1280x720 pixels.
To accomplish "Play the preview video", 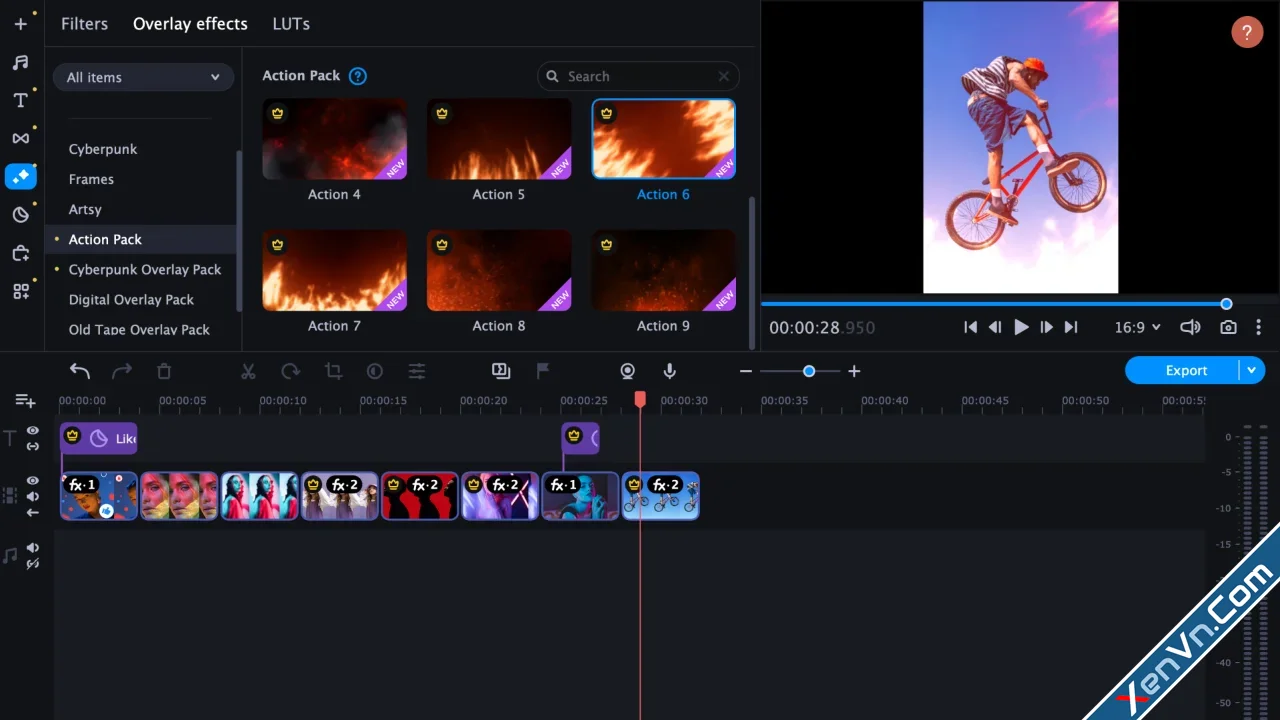I will click(1021, 327).
